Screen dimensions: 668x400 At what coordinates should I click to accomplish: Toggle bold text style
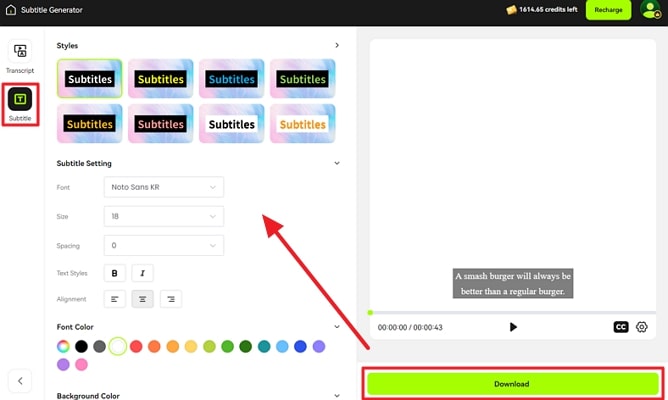click(x=114, y=272)
